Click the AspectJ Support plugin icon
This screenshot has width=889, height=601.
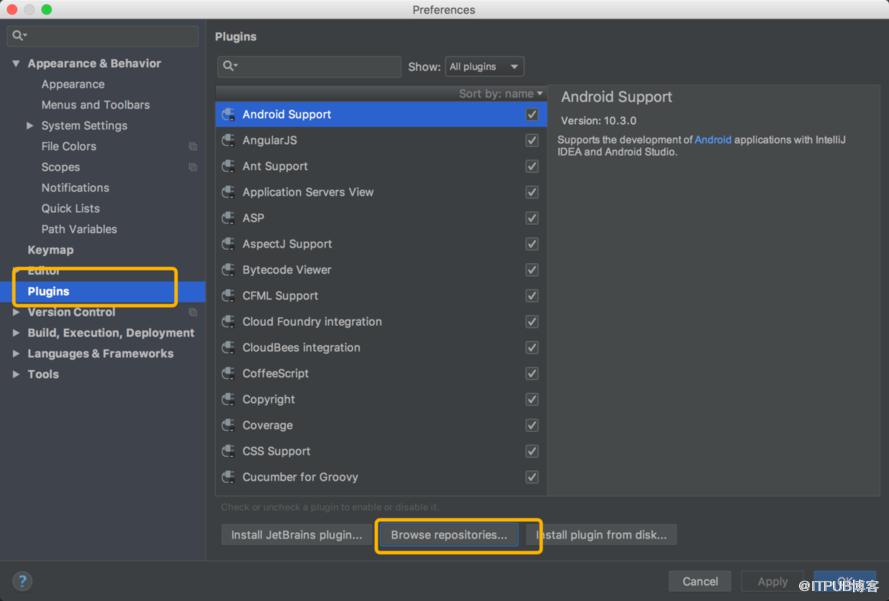pos(228,244)
